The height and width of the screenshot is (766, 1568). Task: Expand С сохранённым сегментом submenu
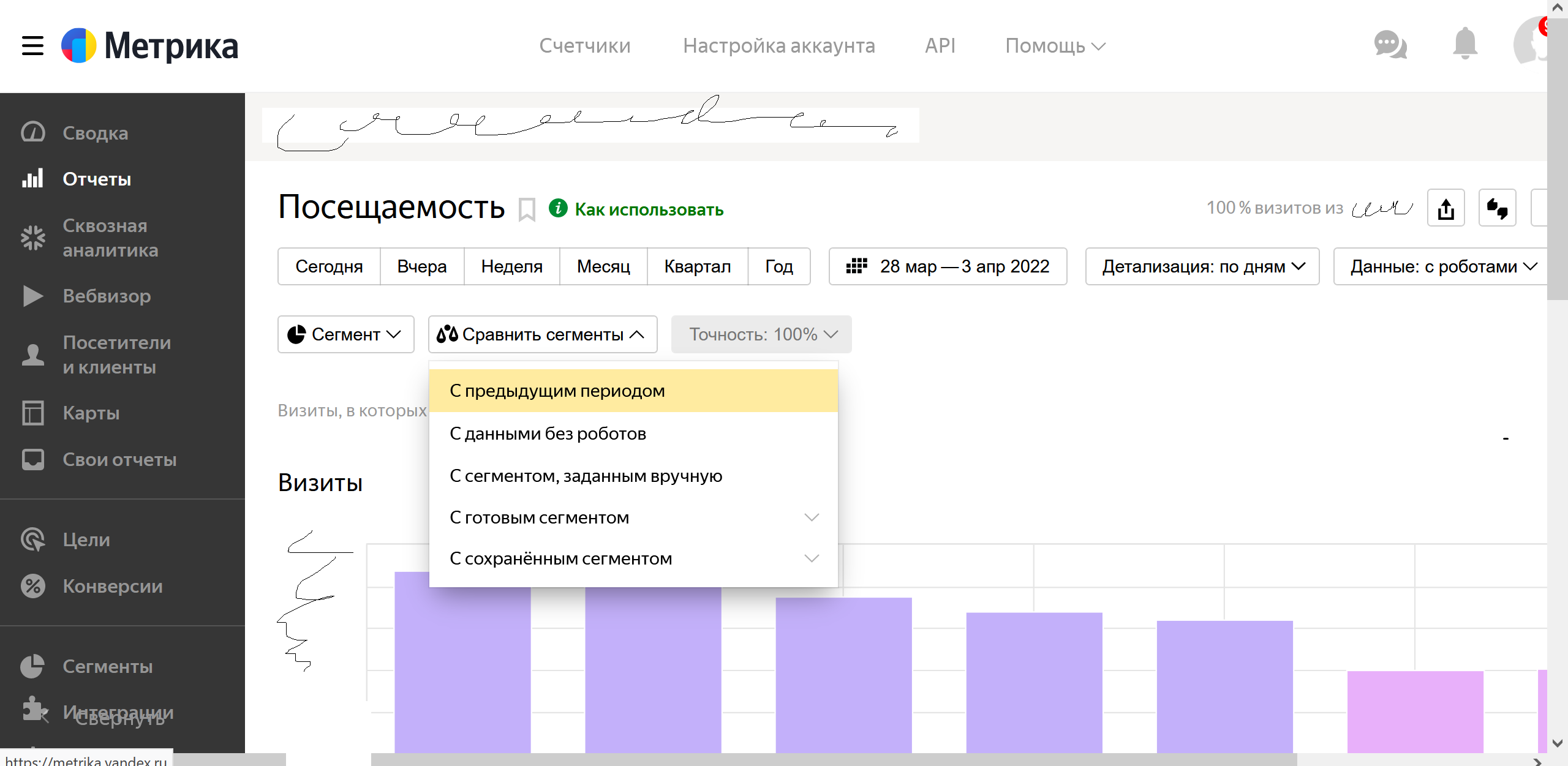[633, 558]
